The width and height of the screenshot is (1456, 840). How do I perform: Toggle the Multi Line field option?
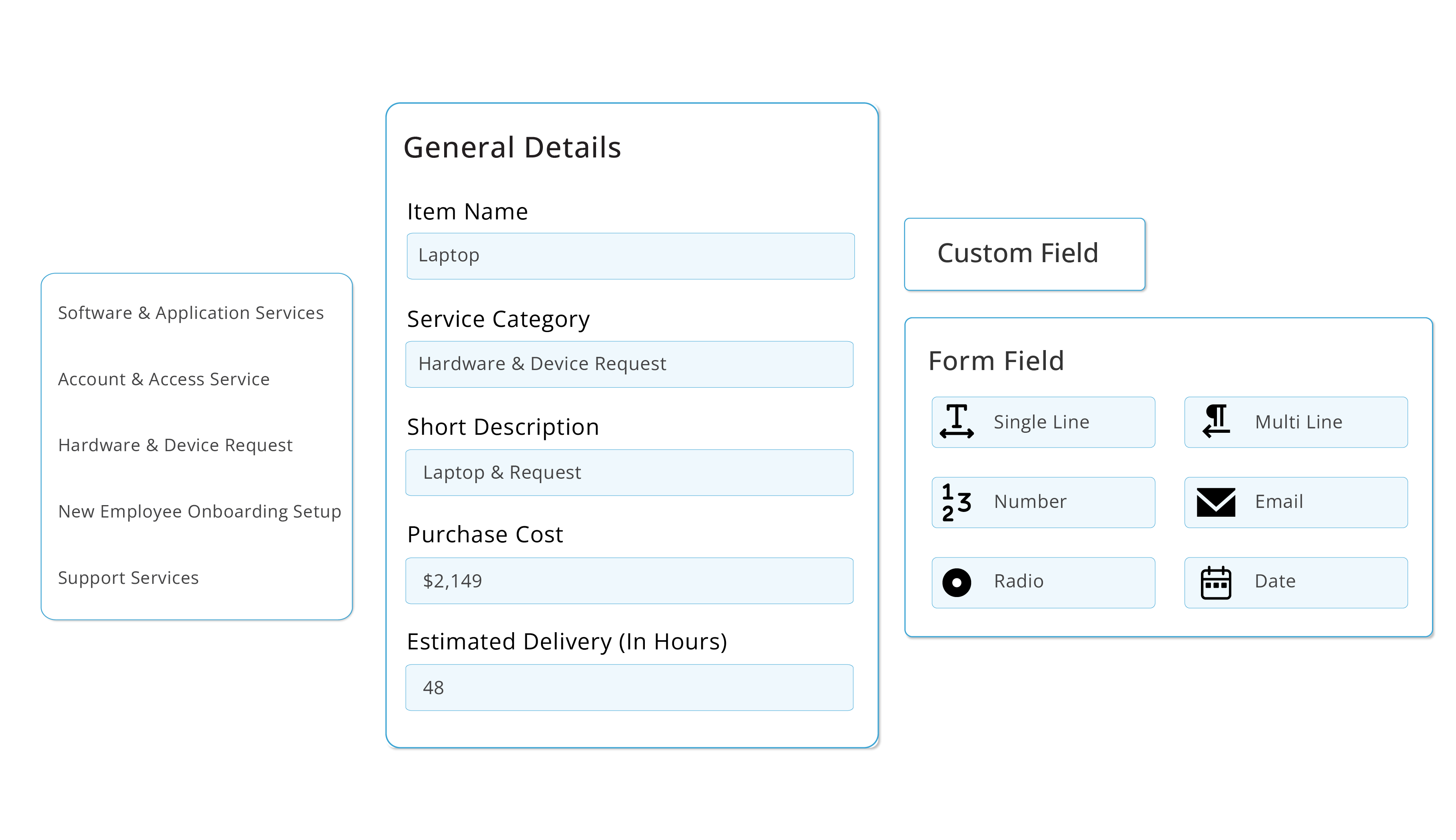coord(1295,422)
